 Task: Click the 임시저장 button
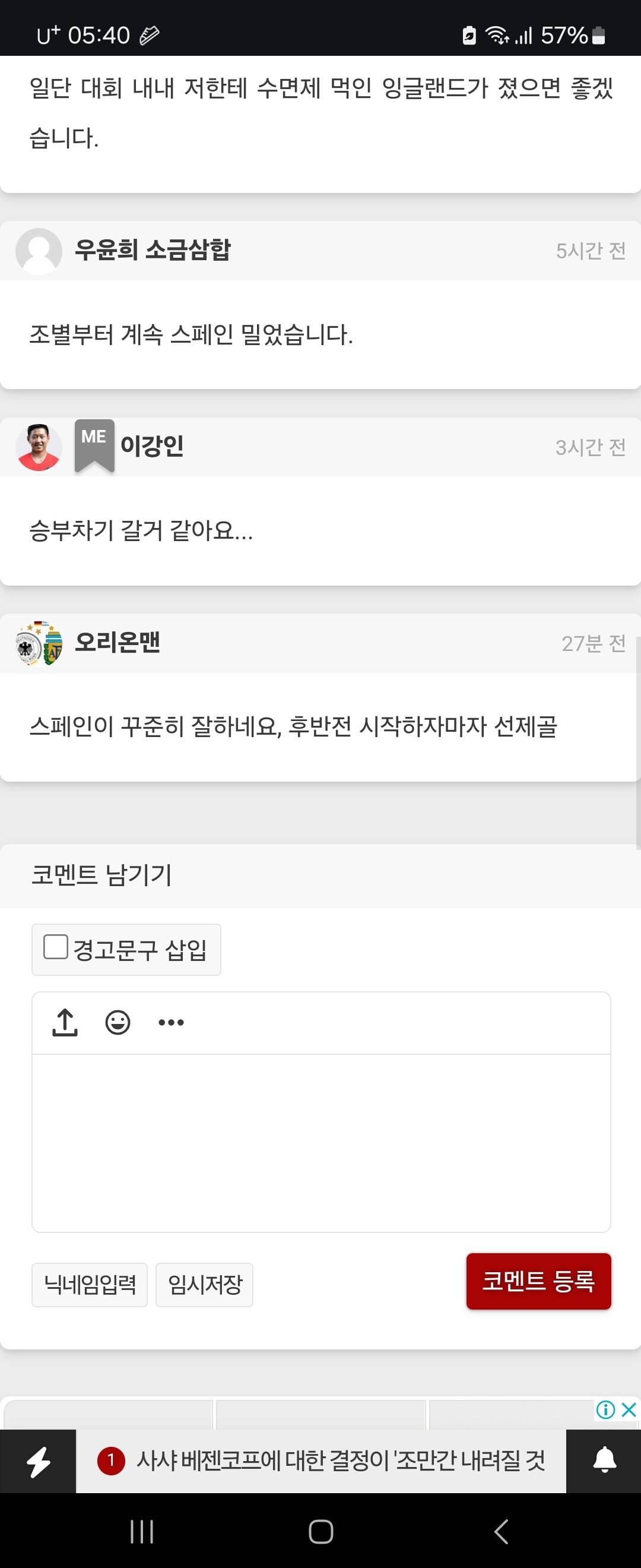(x=204, y=1284)
